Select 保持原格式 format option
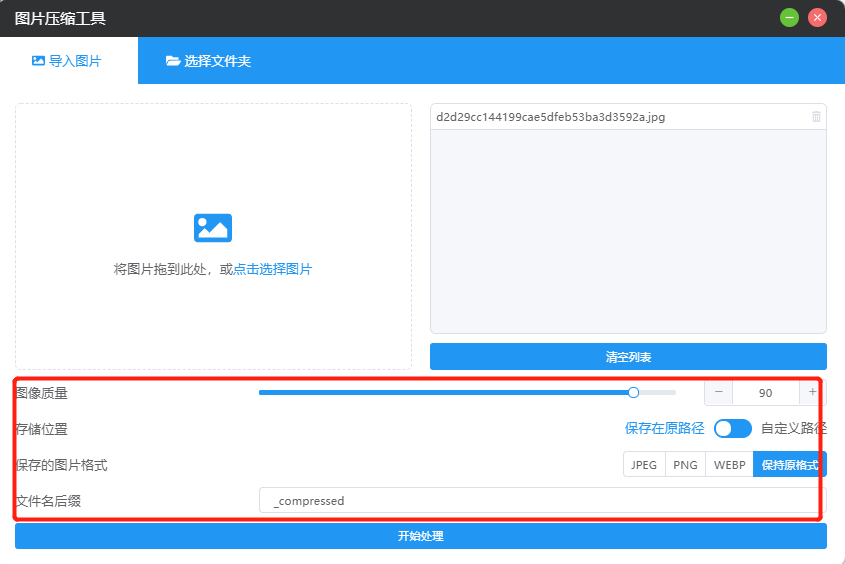Image resolution: width=845 pixels, height=564 pixels. (x=789, y=465)
